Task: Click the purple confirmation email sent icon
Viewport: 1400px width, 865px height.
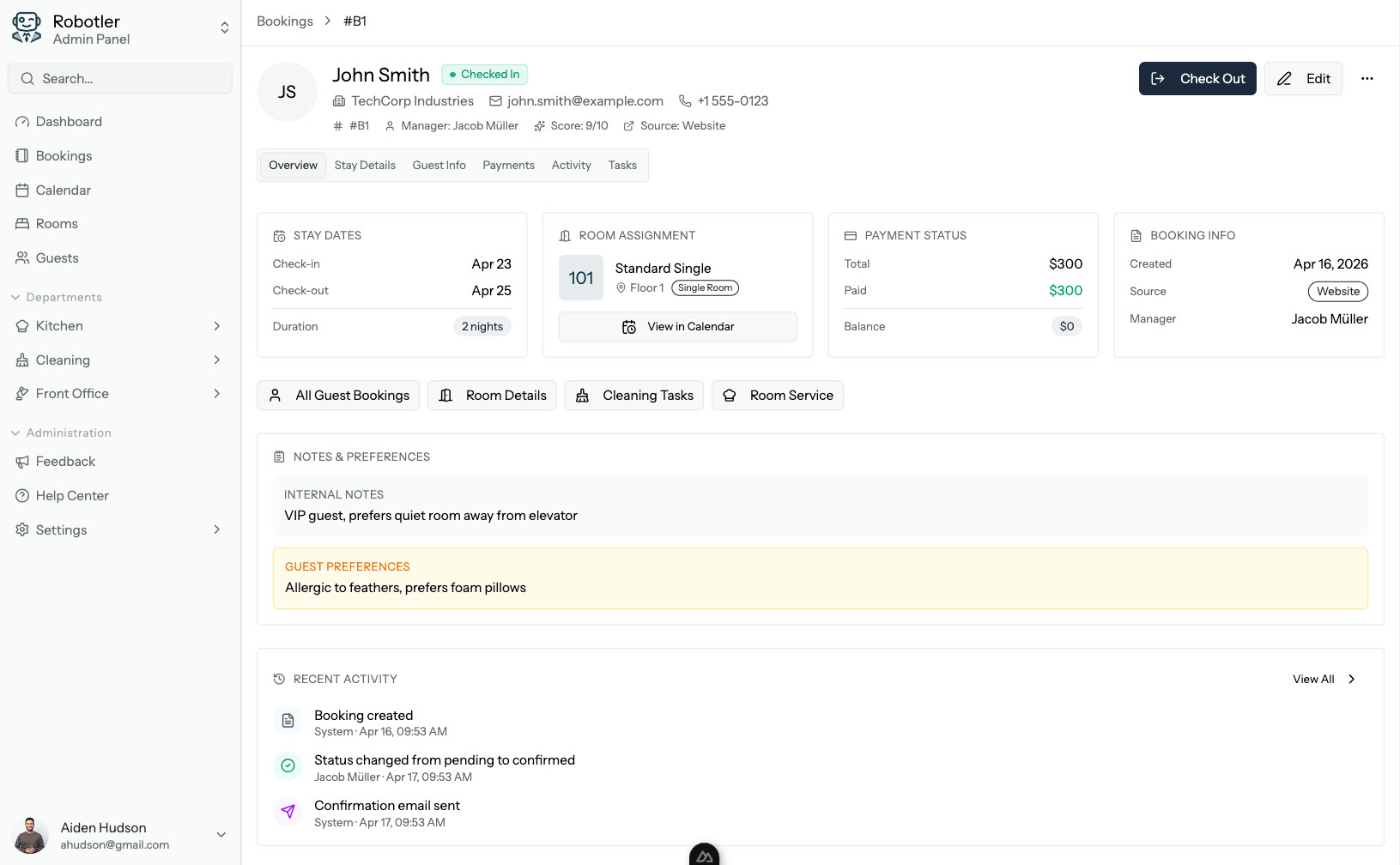Action: [288, 811]
